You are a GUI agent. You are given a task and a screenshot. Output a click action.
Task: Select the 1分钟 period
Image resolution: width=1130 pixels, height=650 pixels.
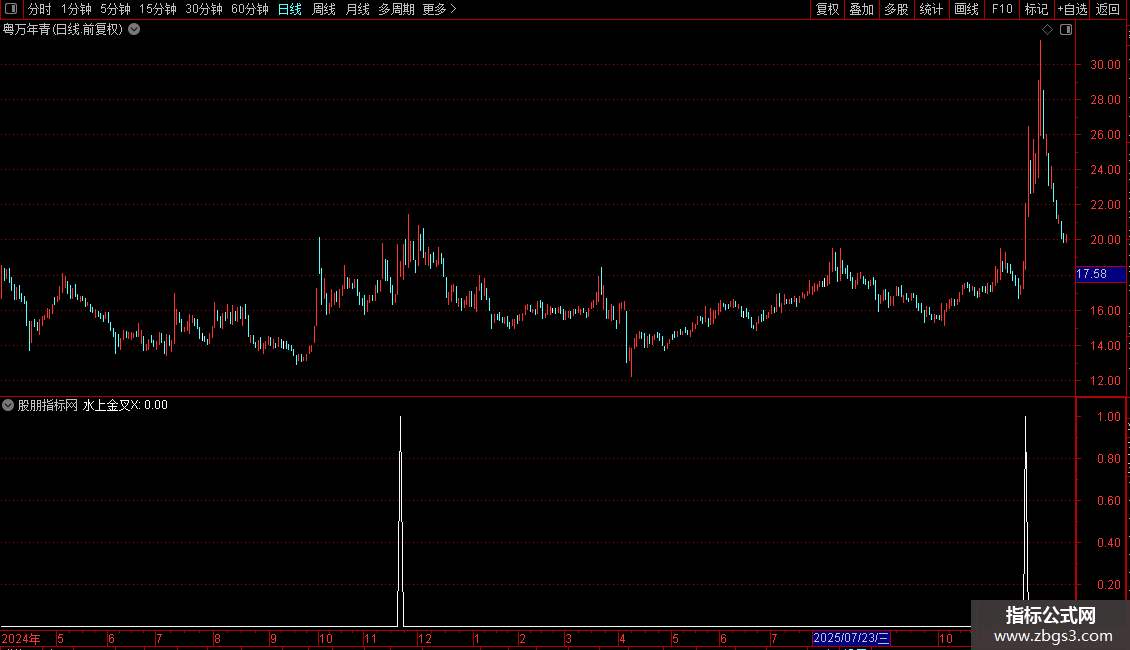pos(76,9)
